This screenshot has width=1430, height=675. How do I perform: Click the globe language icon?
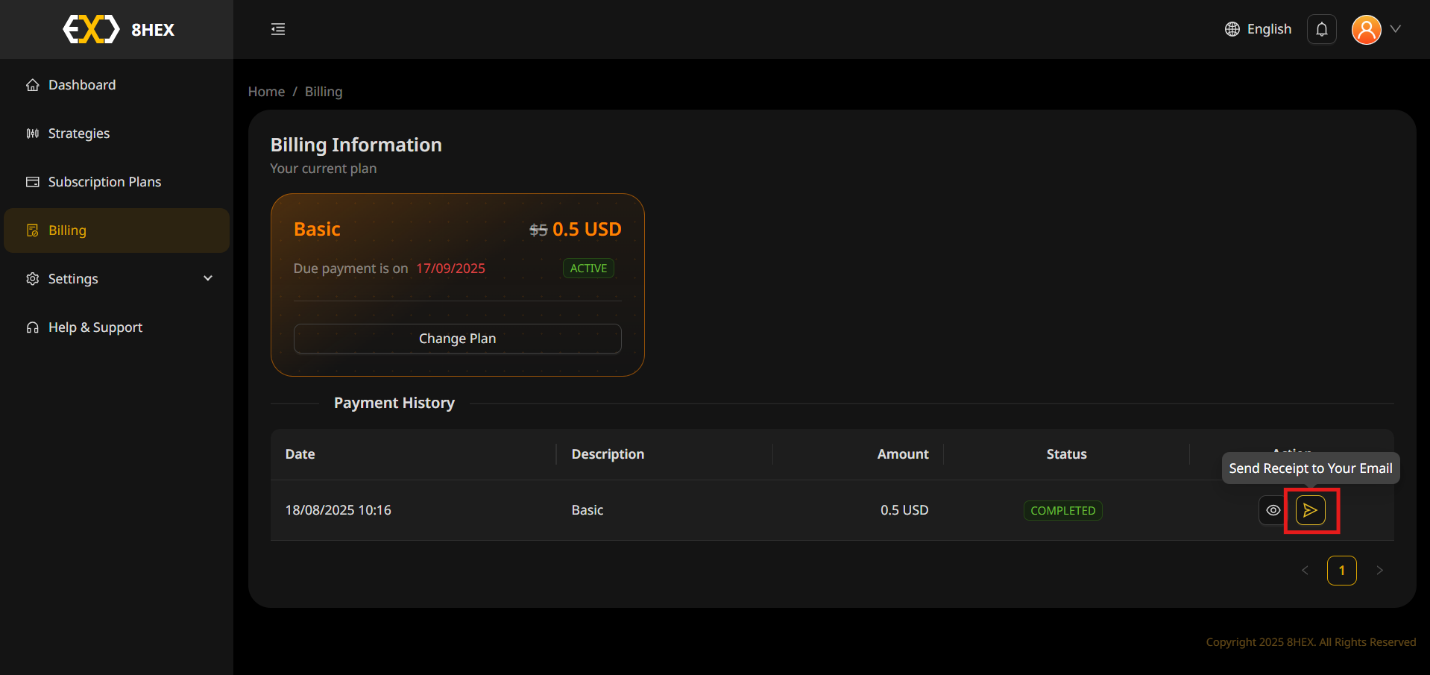coord(1232,29)
